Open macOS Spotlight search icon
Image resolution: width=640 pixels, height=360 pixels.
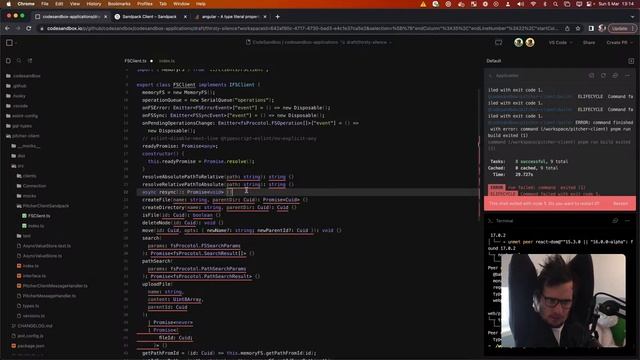pos(556,4)
